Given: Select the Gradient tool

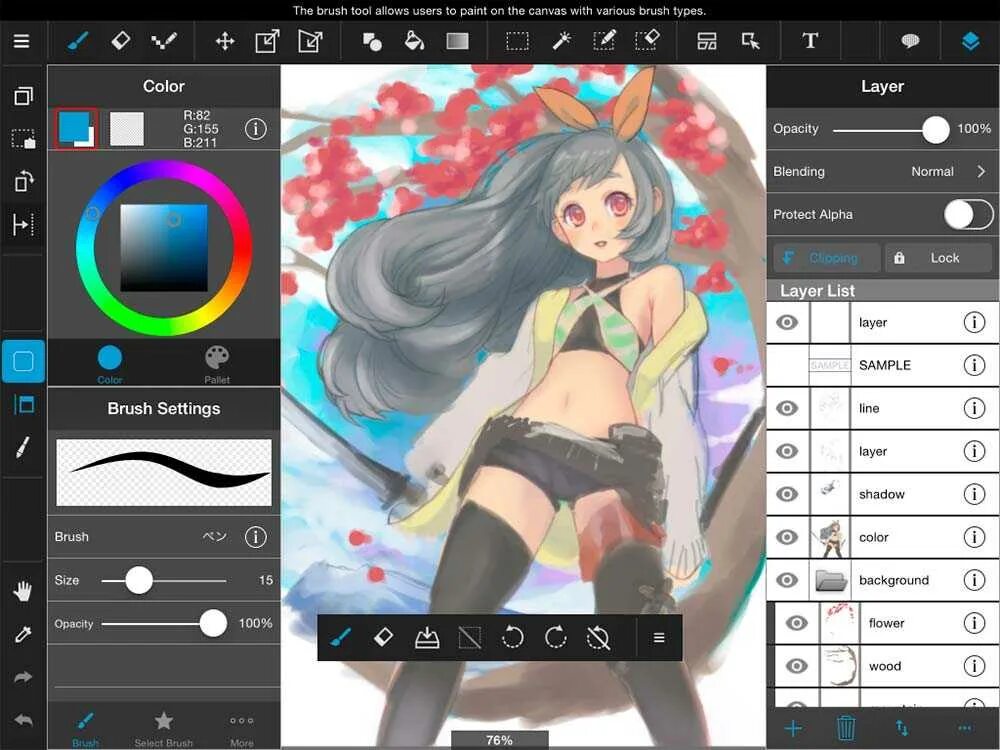Looking at the screenshot, I should coord(457,41).
